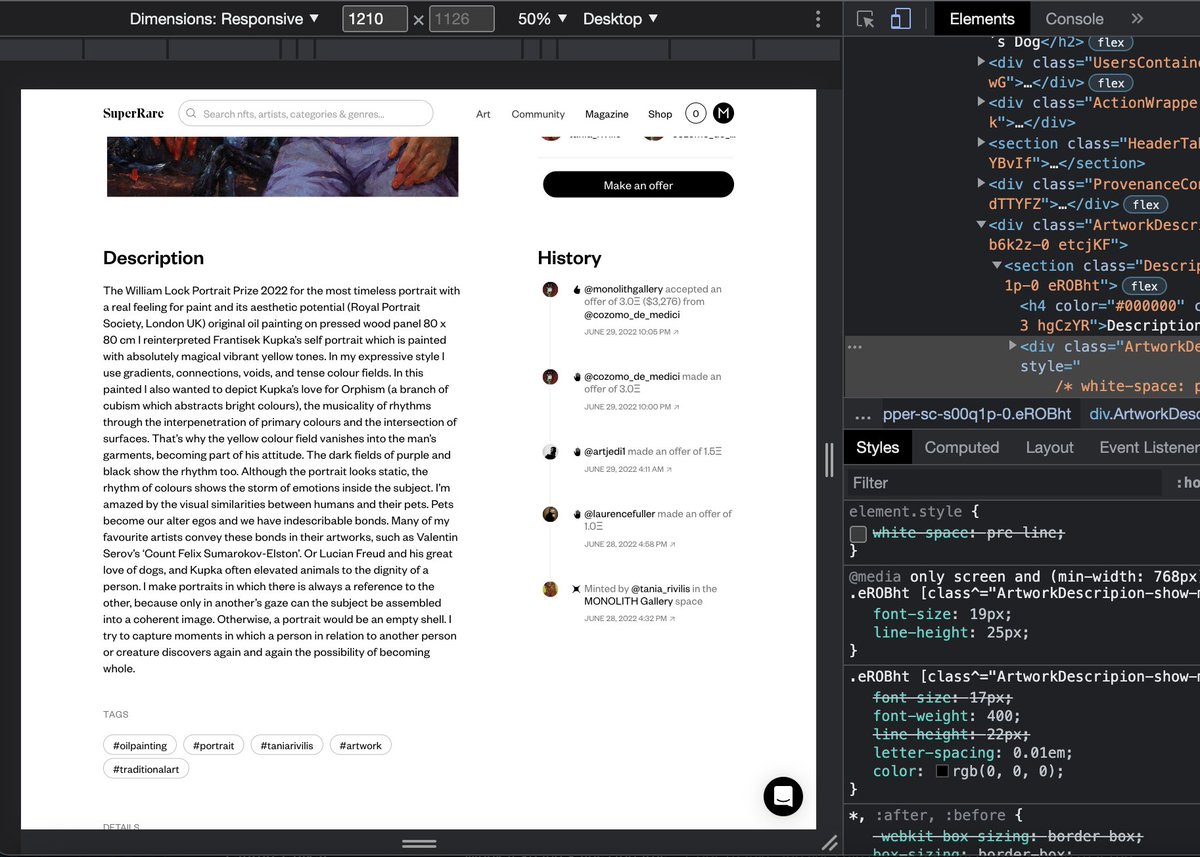Click the tania_rivilis avatar in Minted entry
Image resolution: width=1200 pixels, height=857 pixels.
click(x=550, y=589)
